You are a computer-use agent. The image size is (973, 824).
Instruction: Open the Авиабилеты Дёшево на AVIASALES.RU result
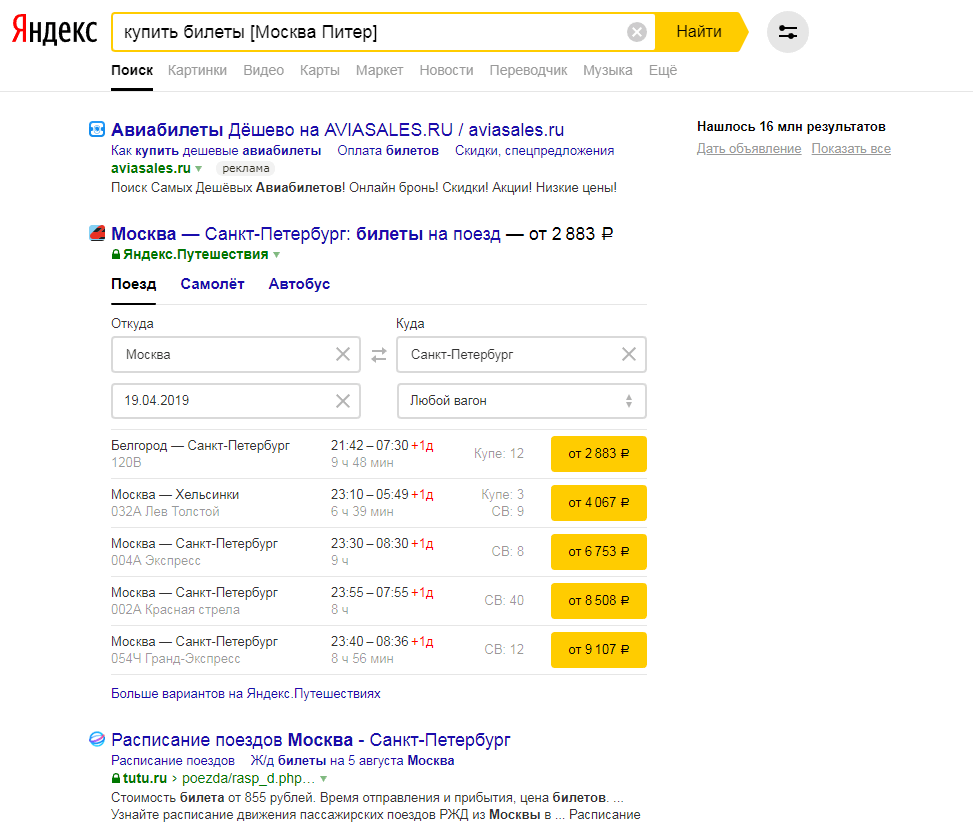coord(338,130)
